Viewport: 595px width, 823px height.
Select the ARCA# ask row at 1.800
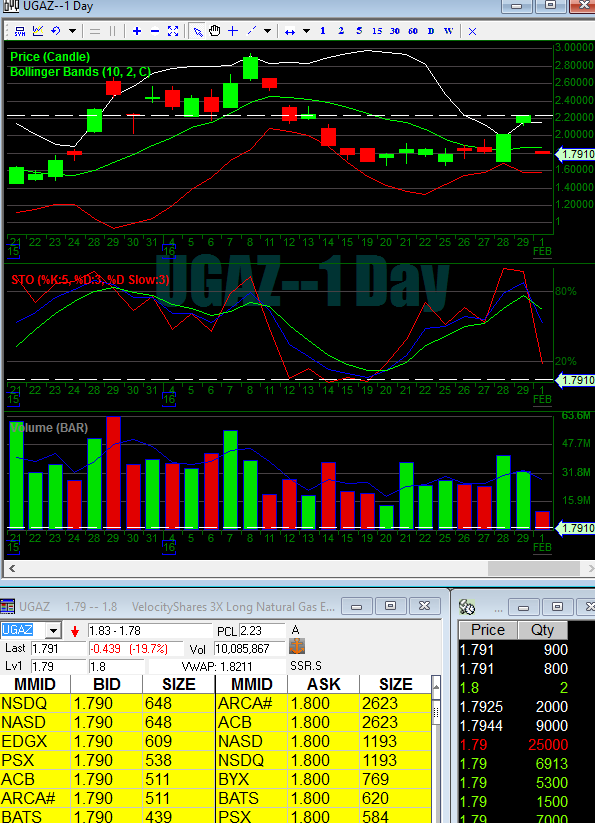(323, 703)
